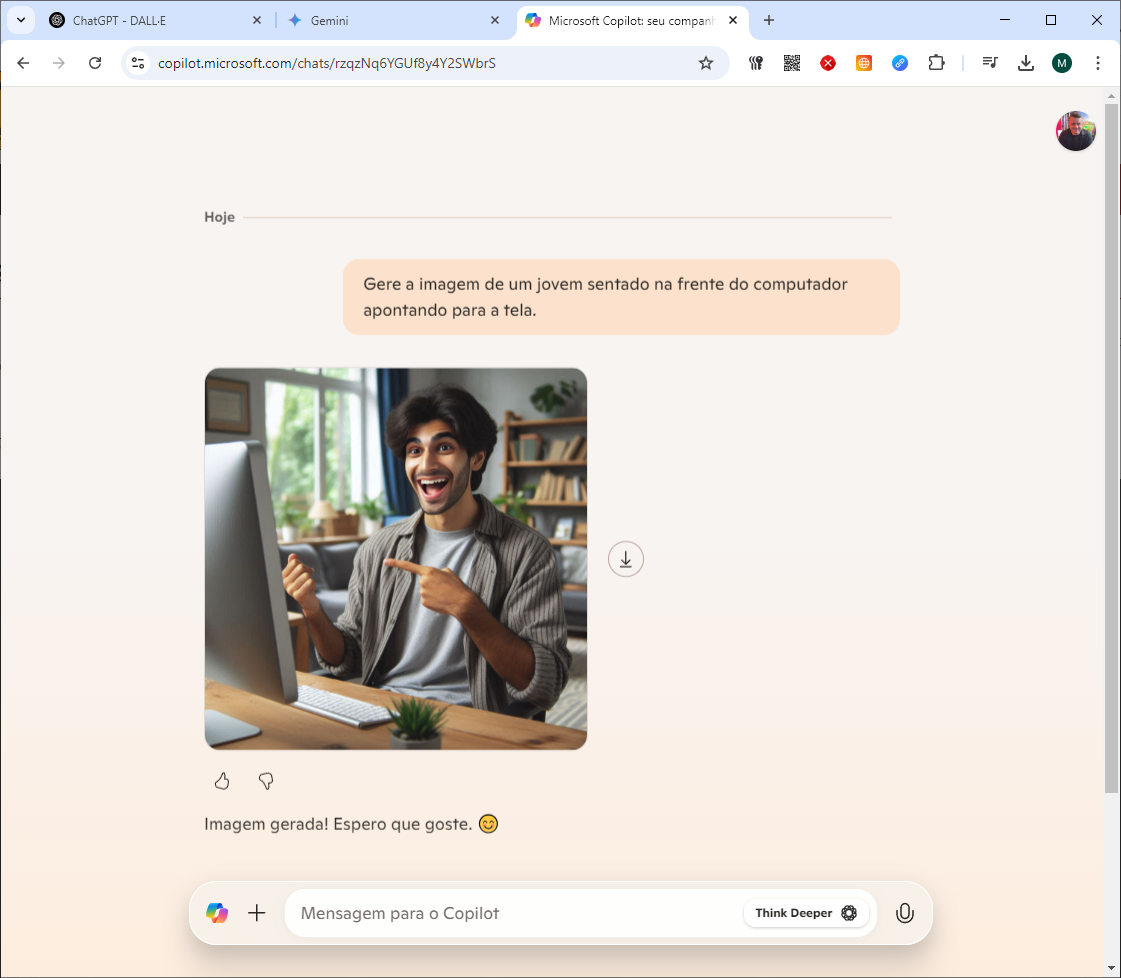This screenshot has width=1121, height=978.
Task: Click the 'Imagem gerada! Espero que goste.' text
Action: click(x=338, y=824)
